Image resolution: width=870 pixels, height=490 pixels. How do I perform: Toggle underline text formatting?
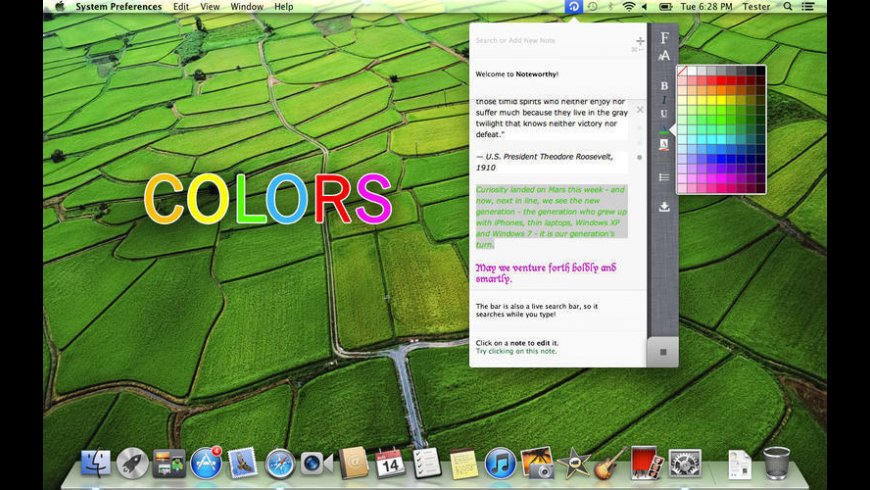point(664,114)
